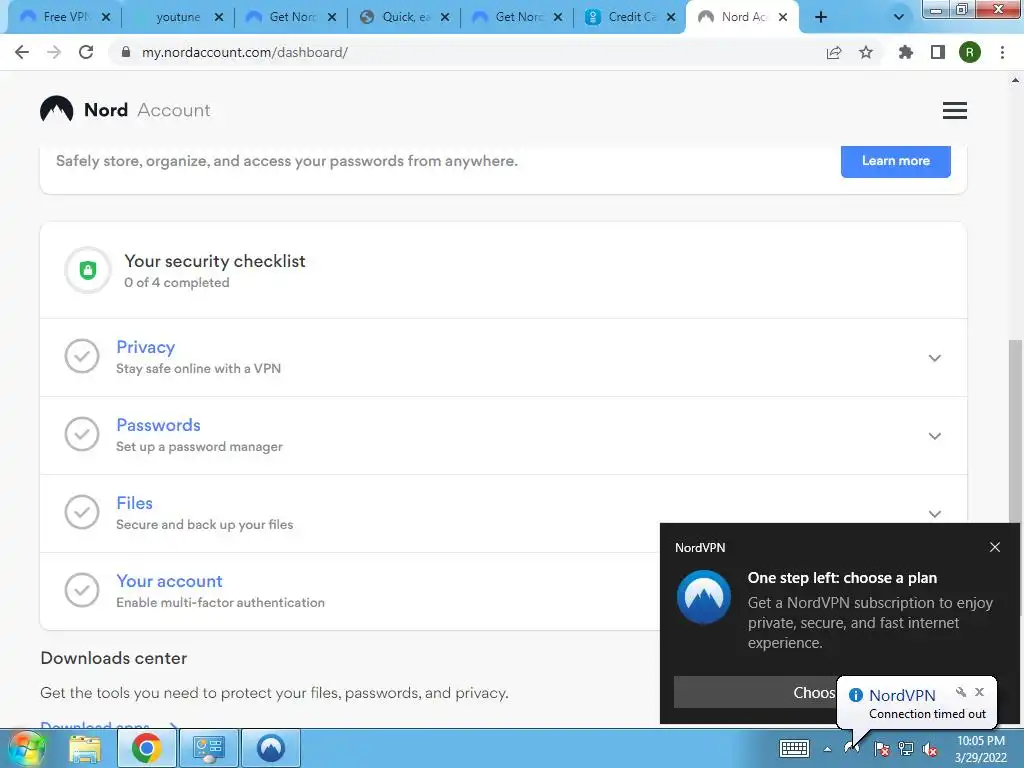Open the taskbar clock showing 10:05 PM
This screenshot has height=768, width=1024.
point(981,749)
